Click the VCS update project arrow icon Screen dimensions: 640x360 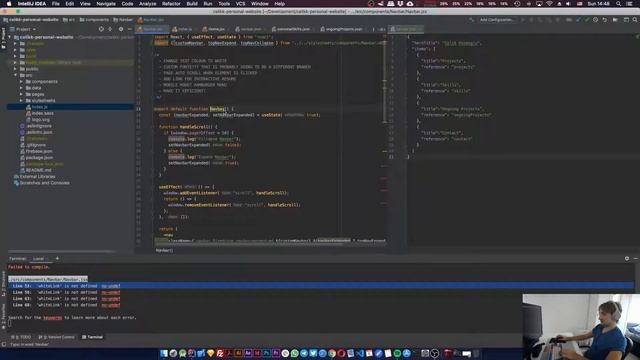click(x=578, y=20)
